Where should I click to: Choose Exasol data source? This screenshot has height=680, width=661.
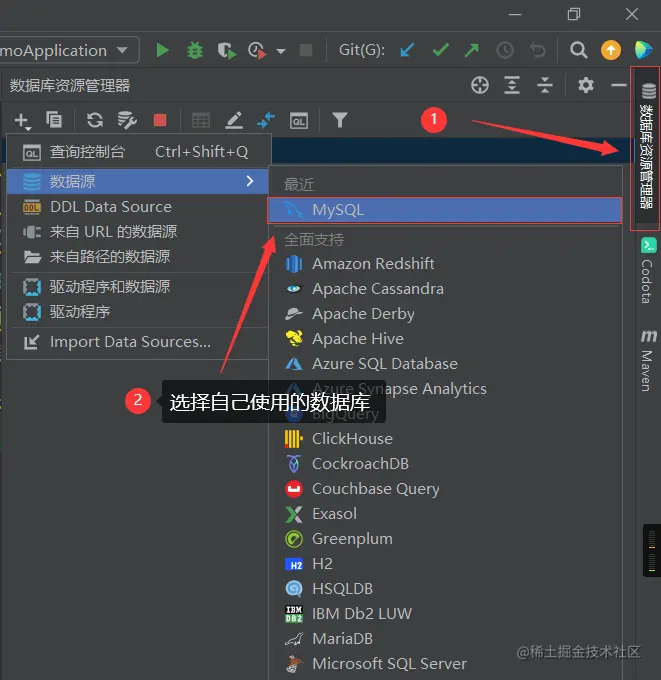446,514
